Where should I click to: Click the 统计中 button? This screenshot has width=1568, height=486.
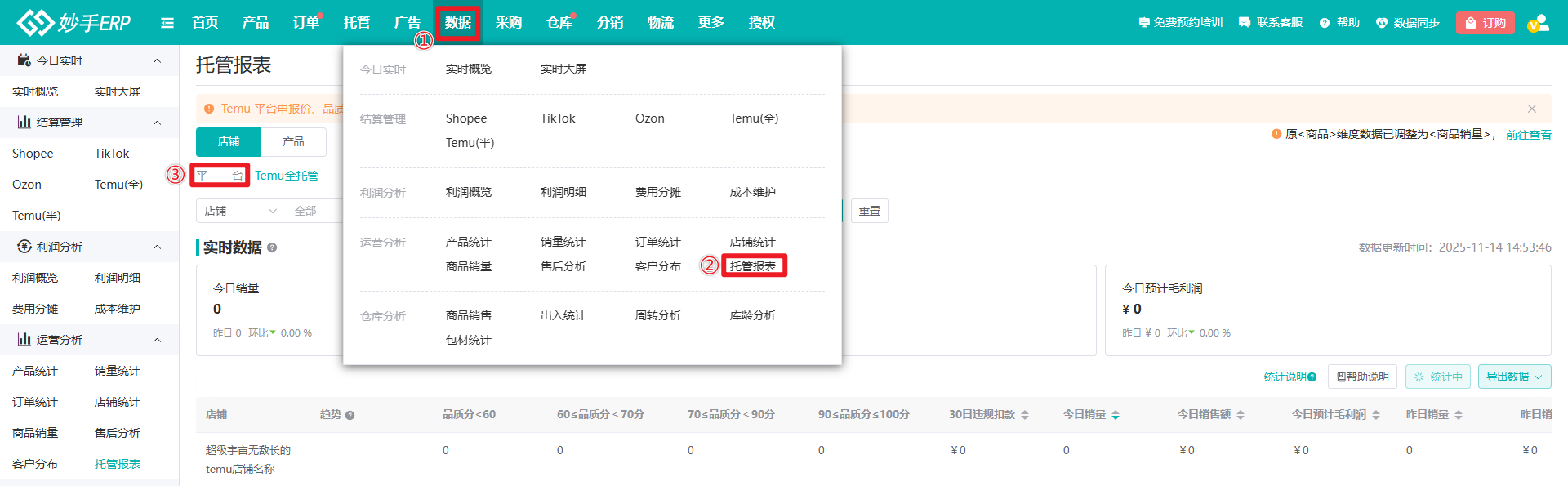coord(1438,377)
